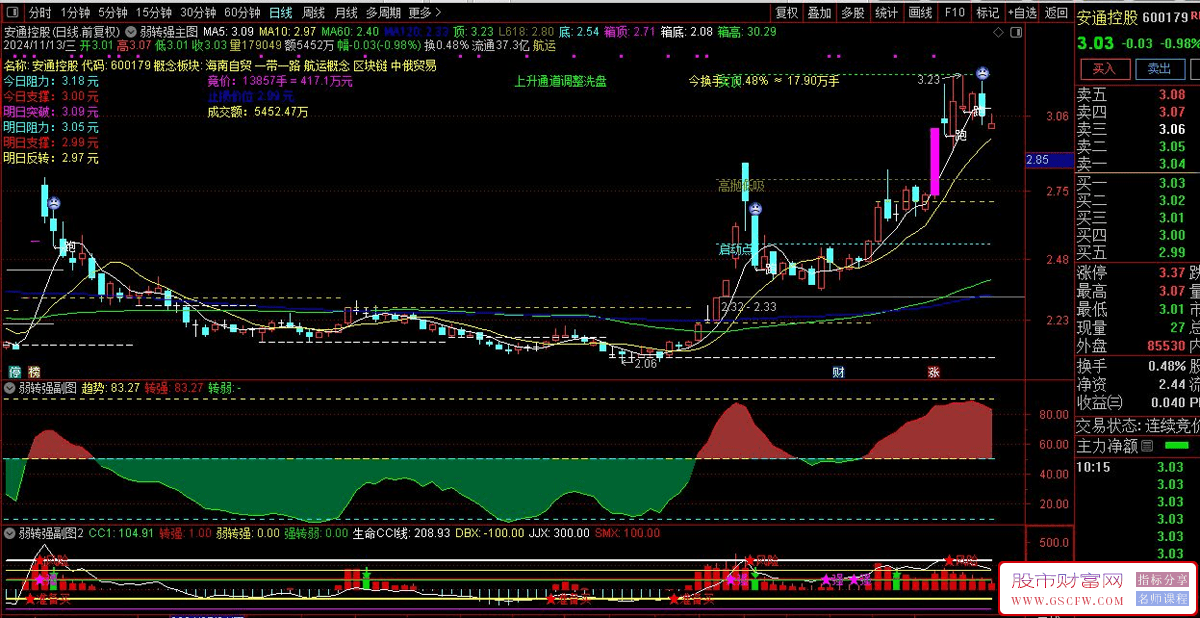Click the 多股 multi-stock toolbar button
Screen dimensions: 1200x618
click(x=852, y=13)
